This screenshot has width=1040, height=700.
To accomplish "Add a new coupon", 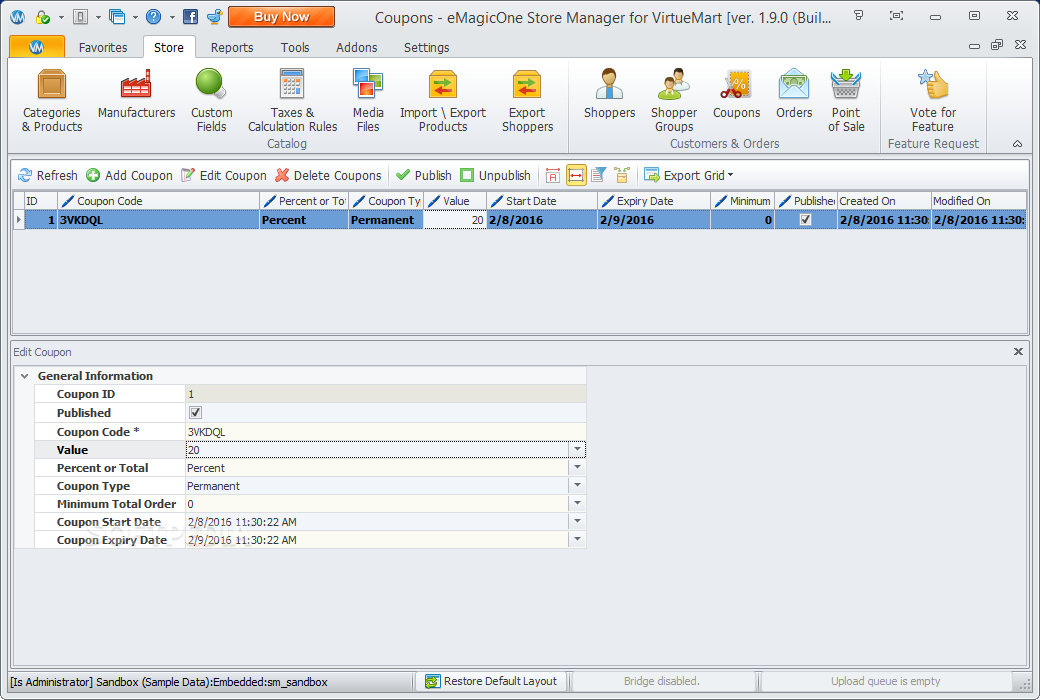I will [x=129, y=175].
